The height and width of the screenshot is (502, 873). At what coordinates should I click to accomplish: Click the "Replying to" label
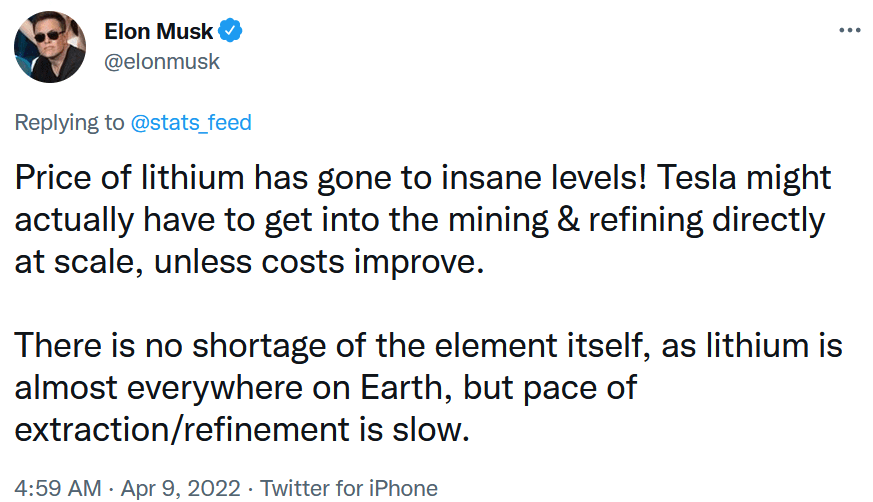pos(69,122)
